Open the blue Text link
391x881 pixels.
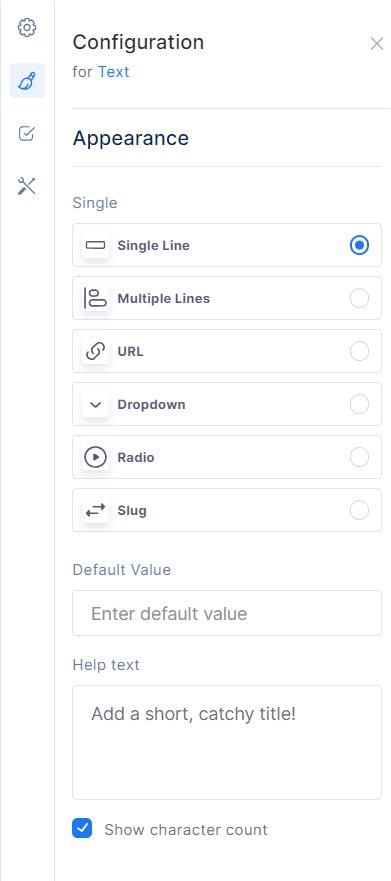(113, 72)
